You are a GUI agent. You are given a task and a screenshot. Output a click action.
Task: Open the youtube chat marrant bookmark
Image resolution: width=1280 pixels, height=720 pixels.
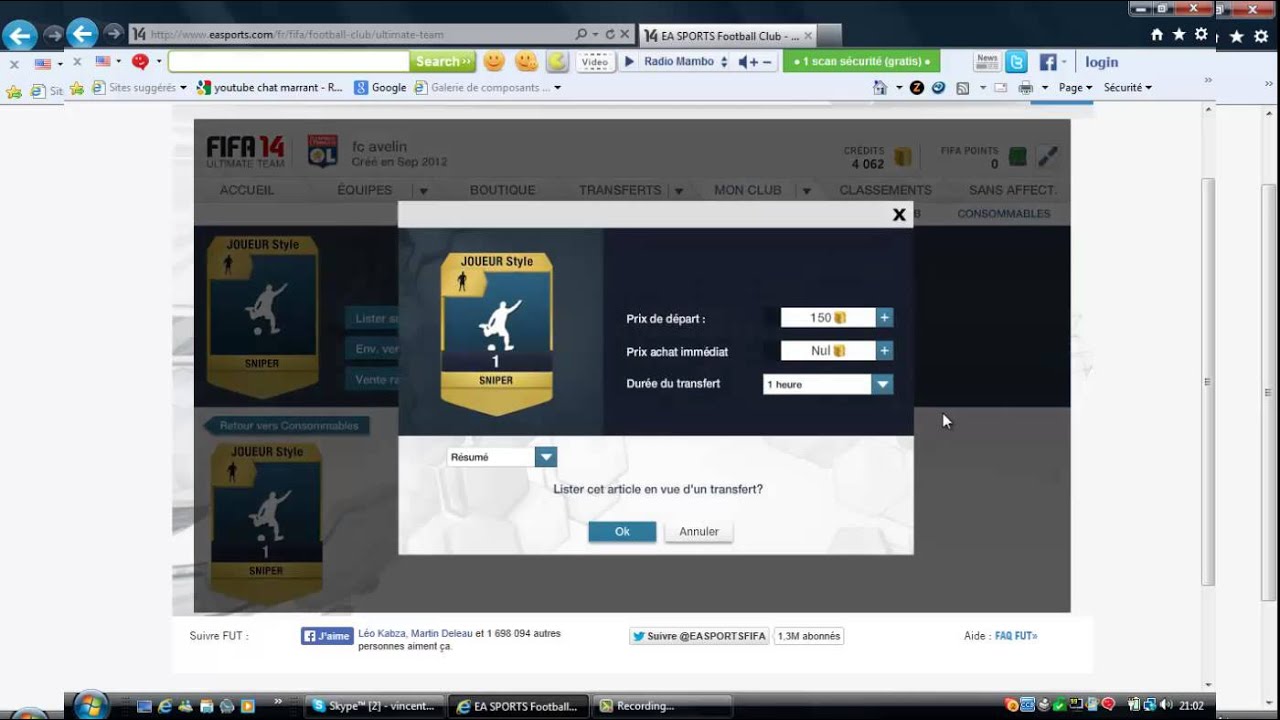tap(270, 88)
